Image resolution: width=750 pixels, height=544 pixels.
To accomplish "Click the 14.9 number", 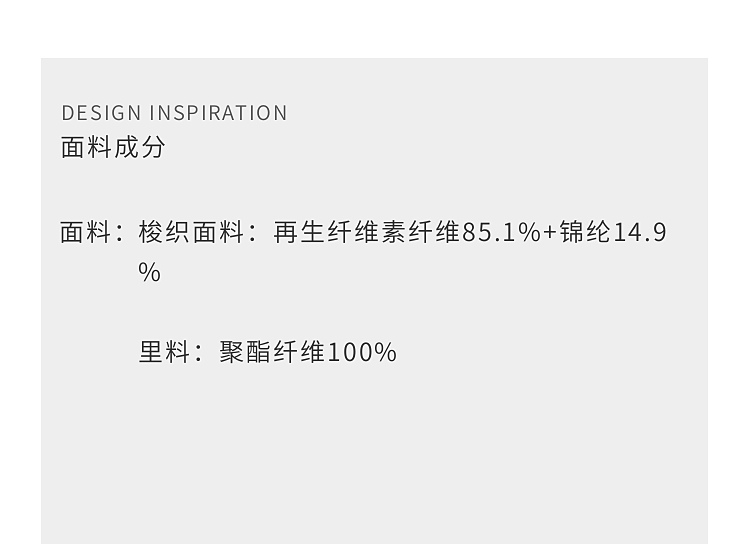I will 639,233.
